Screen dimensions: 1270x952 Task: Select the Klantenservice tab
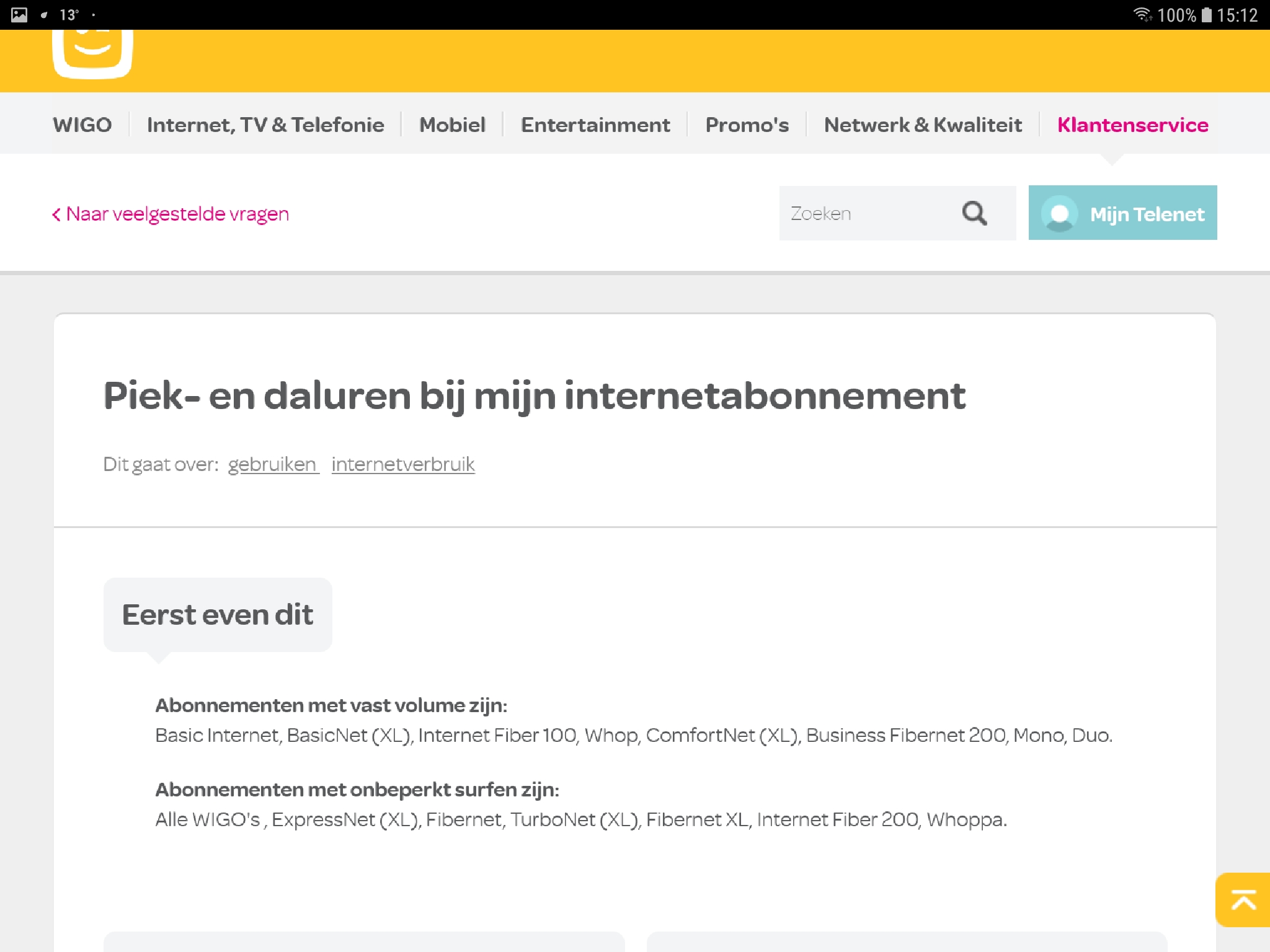click(x=1132, y=125)
